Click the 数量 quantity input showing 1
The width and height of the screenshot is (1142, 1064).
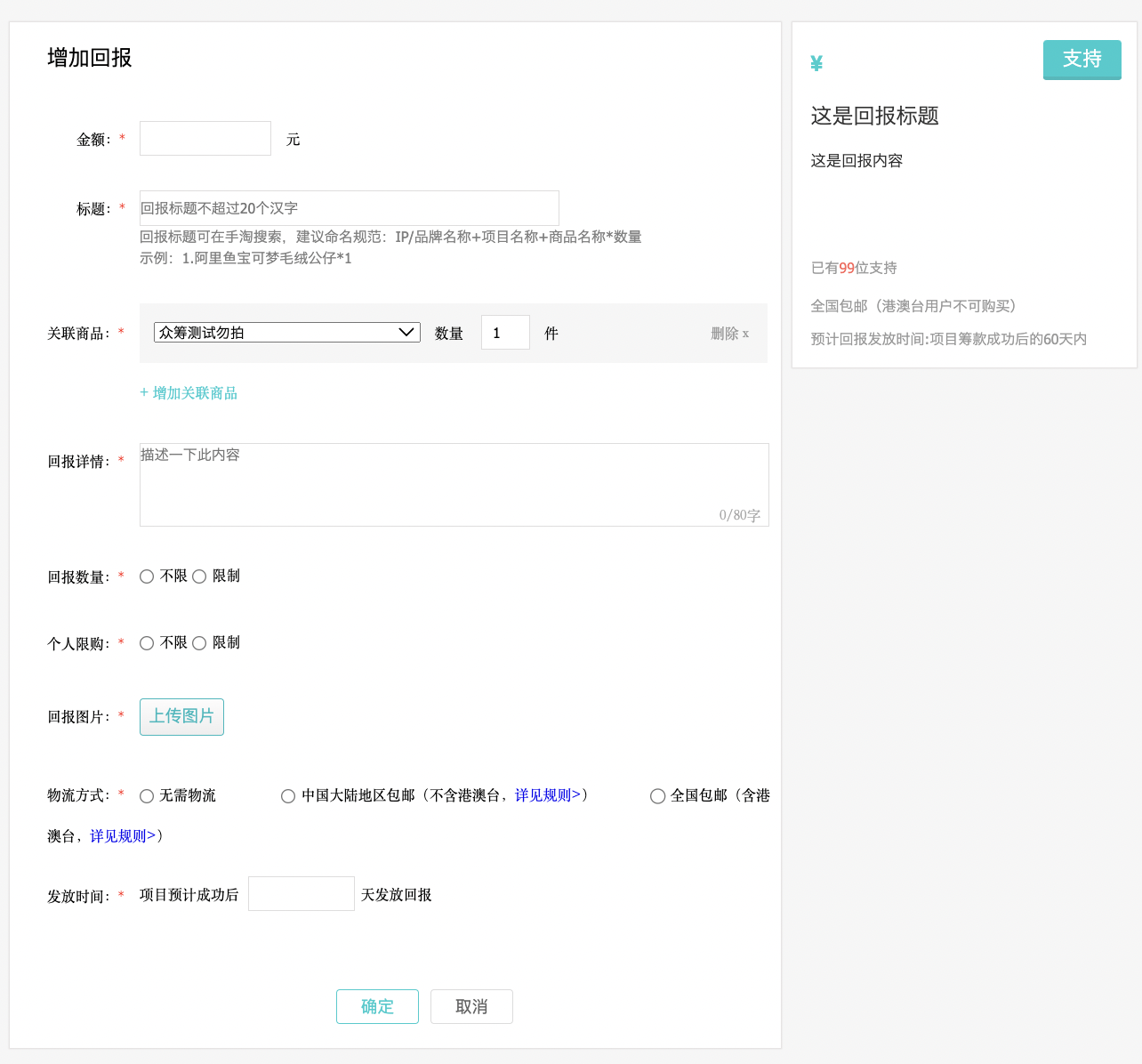point(505,332)
